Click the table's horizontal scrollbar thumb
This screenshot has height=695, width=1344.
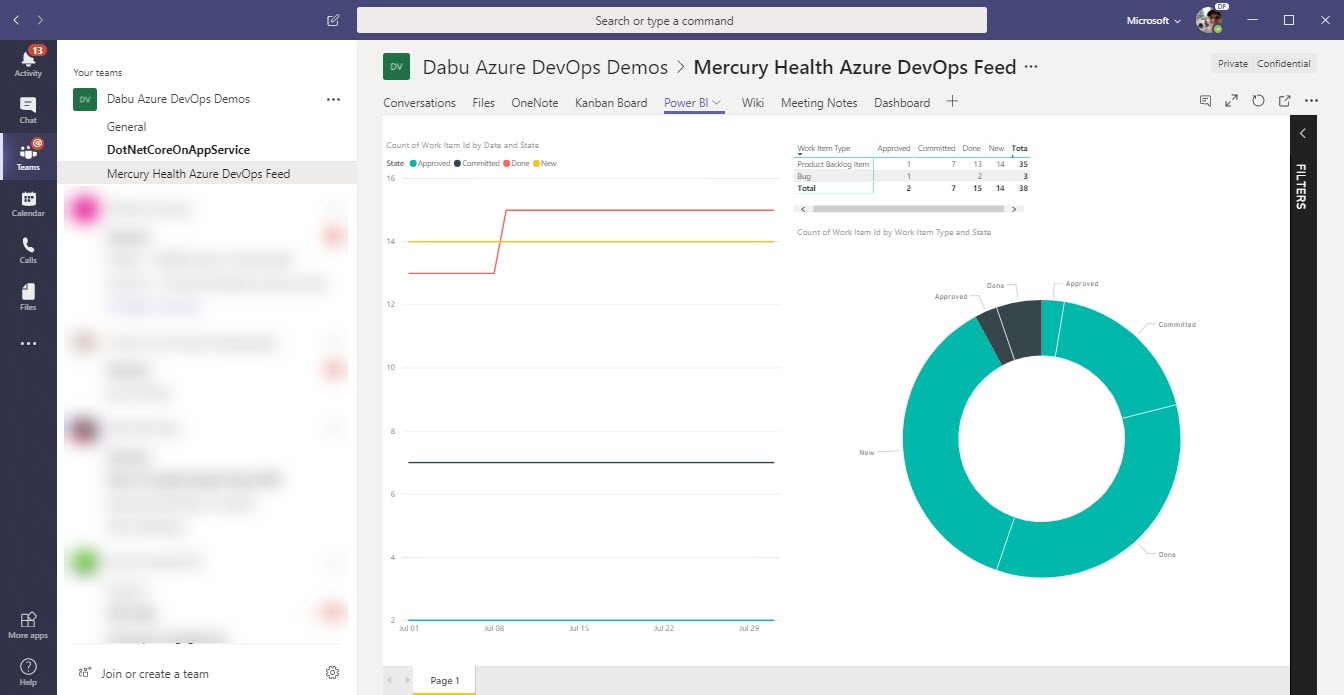(x=907, y=209)
